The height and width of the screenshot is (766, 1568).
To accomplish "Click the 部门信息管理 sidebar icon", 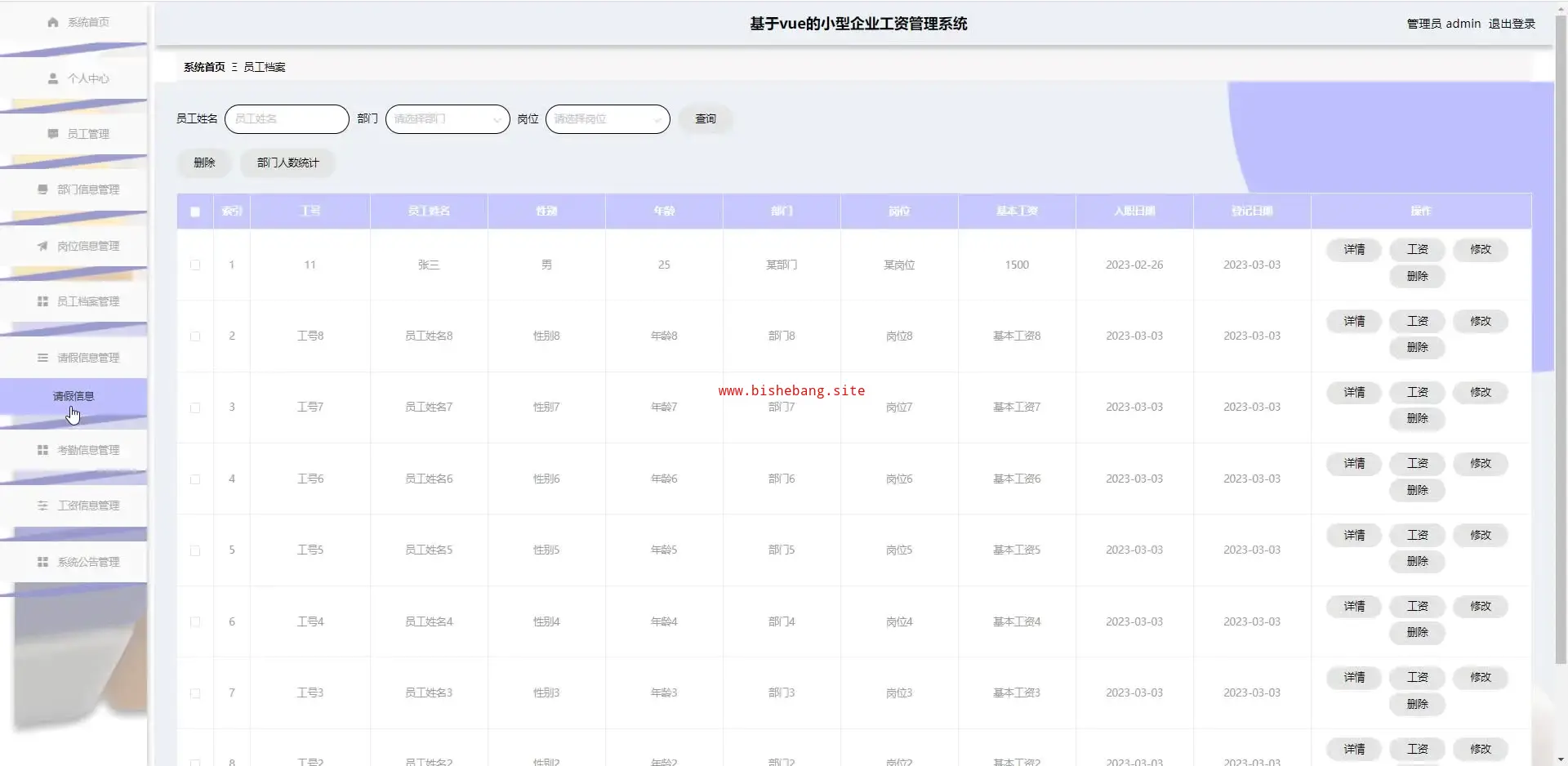I will 42,189.
